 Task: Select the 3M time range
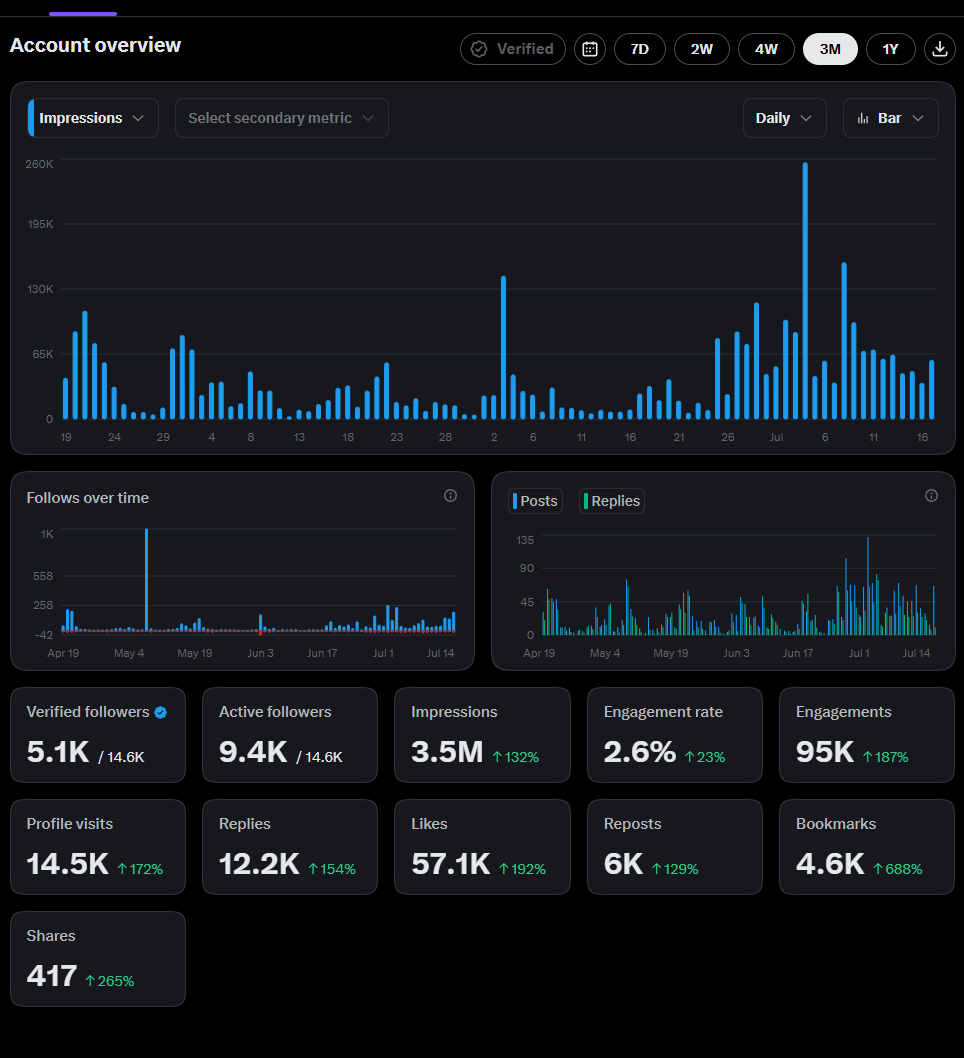[x=830, y=49]
